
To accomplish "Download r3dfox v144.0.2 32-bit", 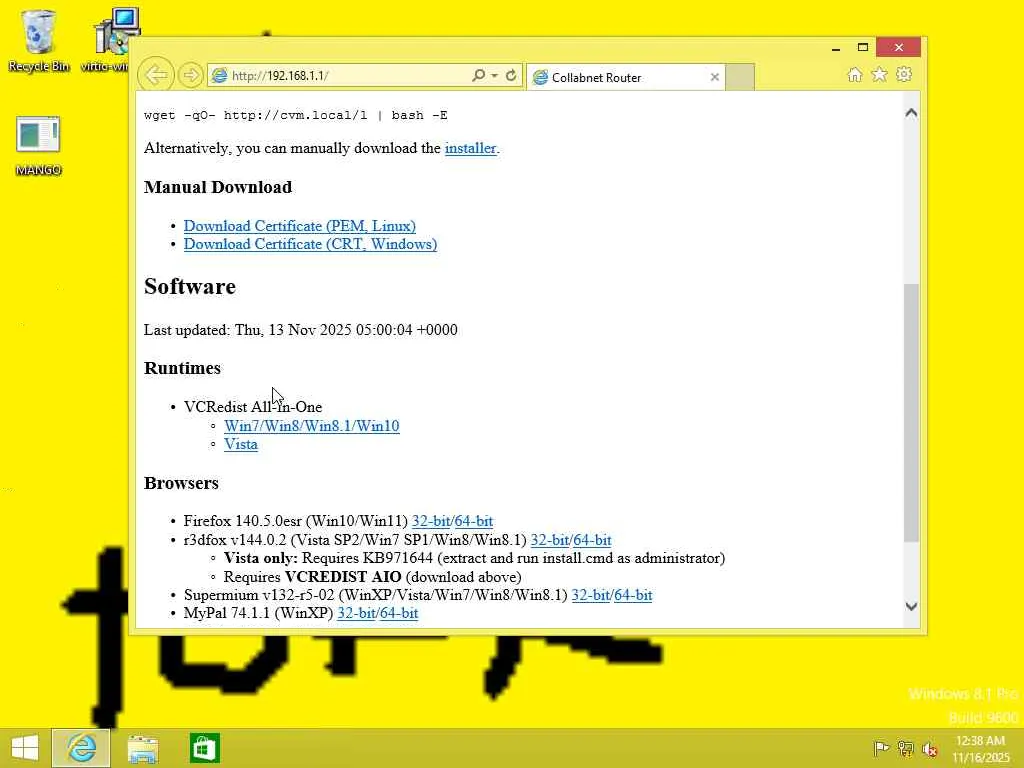I will coord(550,540).
